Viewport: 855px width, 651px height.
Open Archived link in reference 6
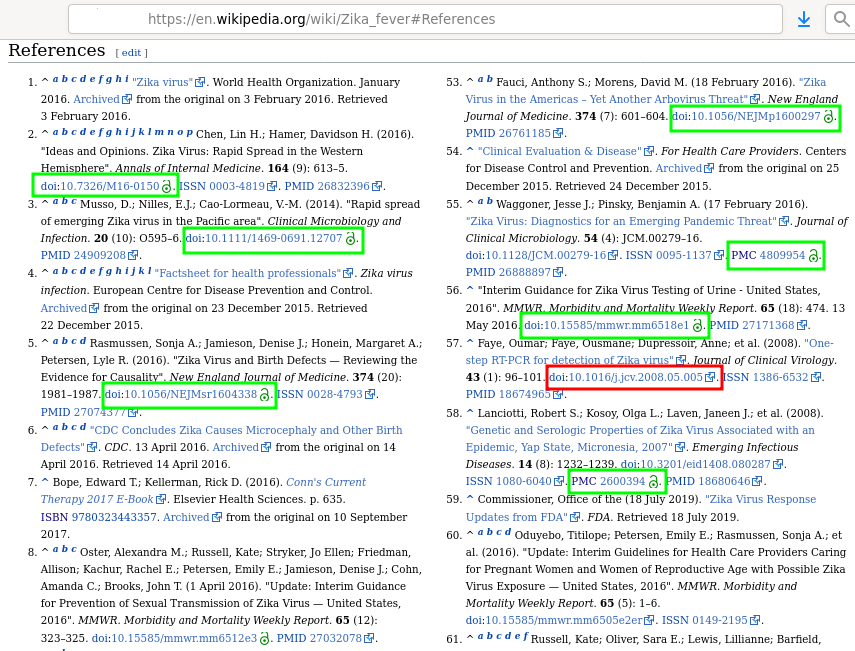pos(236,447)
